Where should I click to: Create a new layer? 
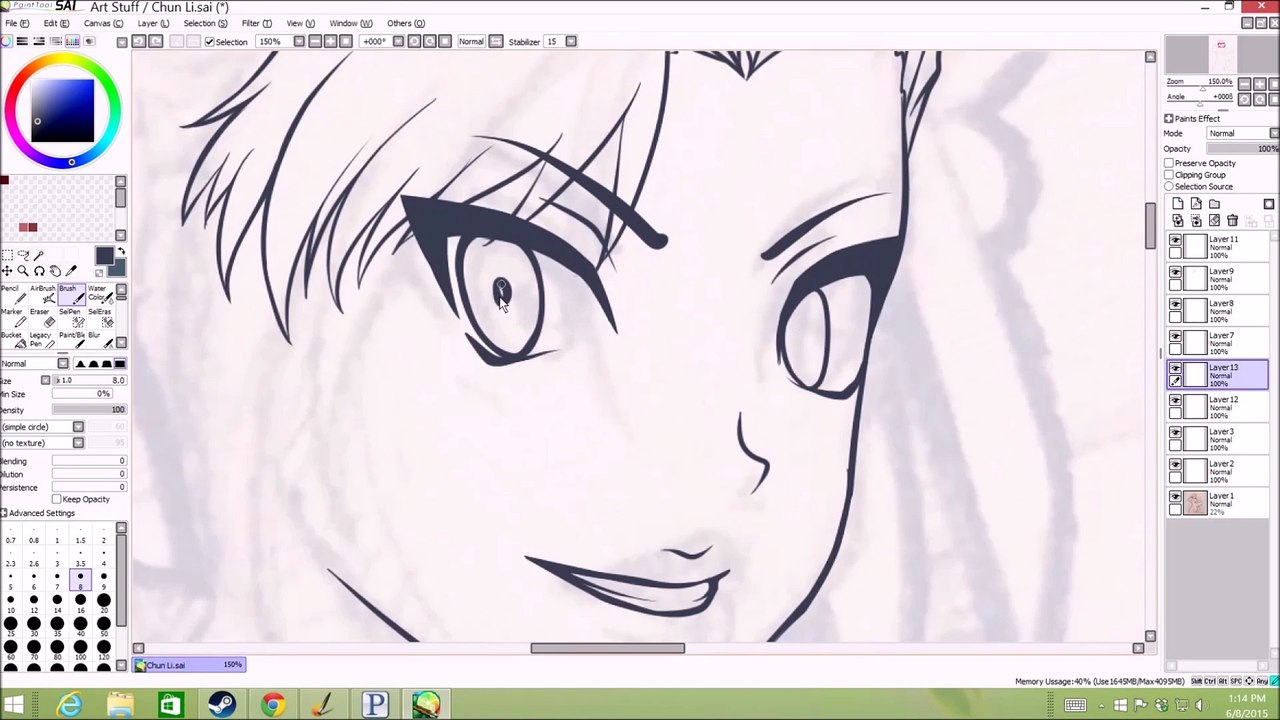(1178, 204)
